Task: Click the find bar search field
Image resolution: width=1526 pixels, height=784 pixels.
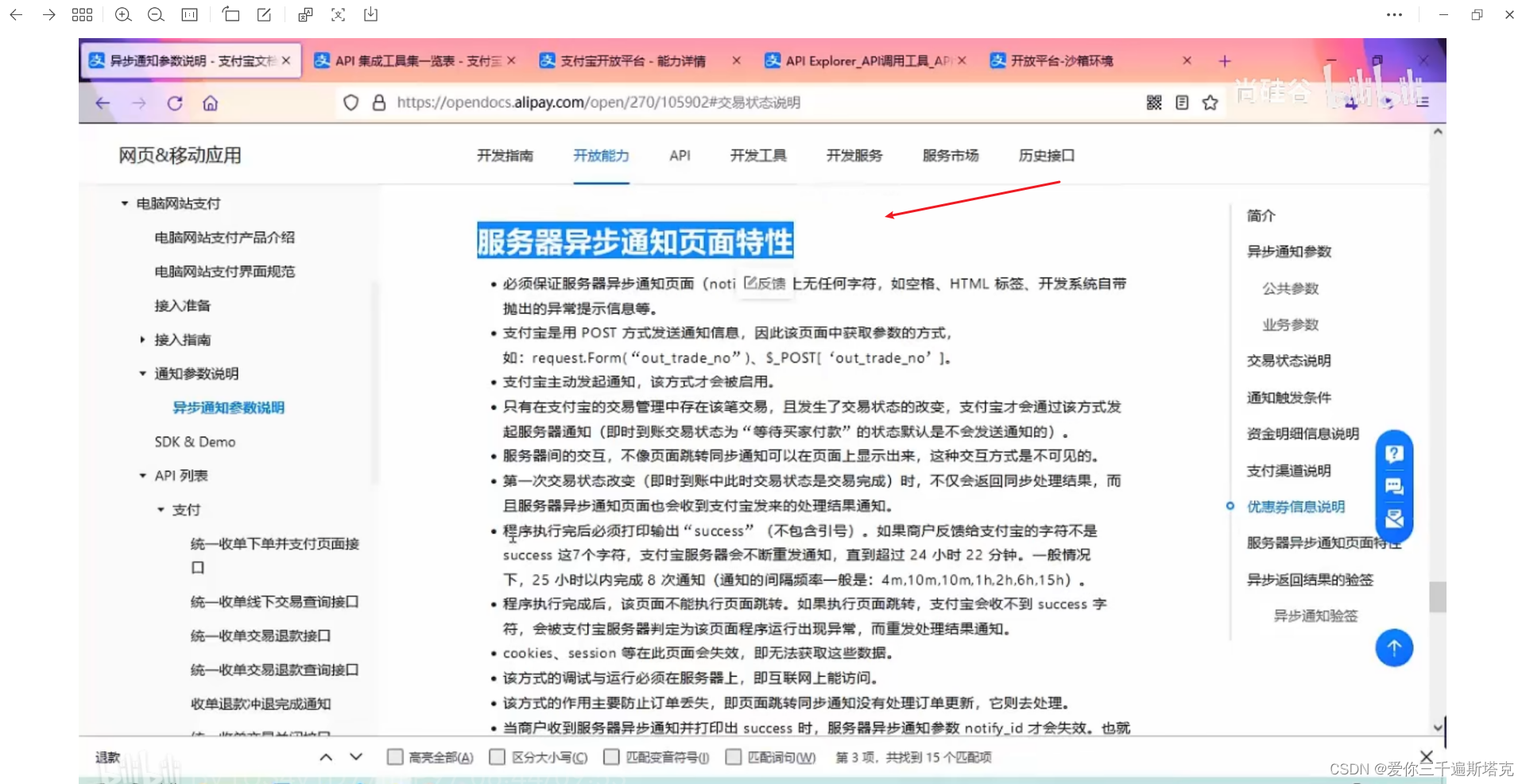Action: pos(199,757)
